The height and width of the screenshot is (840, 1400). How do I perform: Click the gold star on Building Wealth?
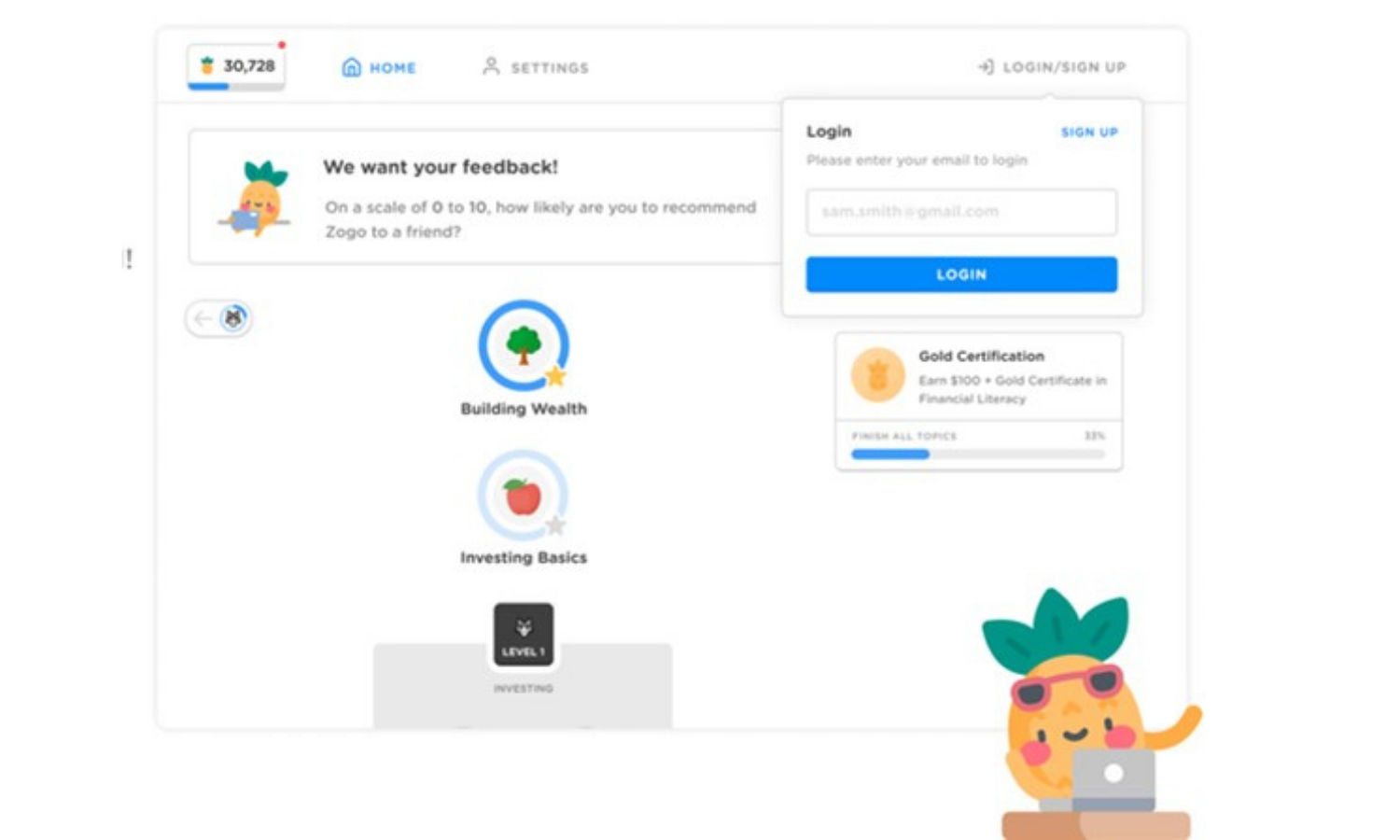(556, 376)
